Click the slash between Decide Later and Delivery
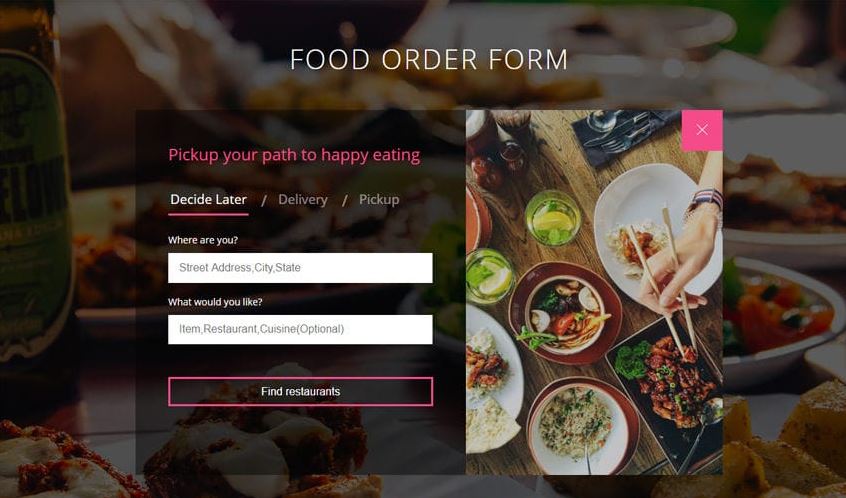Image resolution: width=846 pixels, height=498 pixels. click(x=264, y=201)
